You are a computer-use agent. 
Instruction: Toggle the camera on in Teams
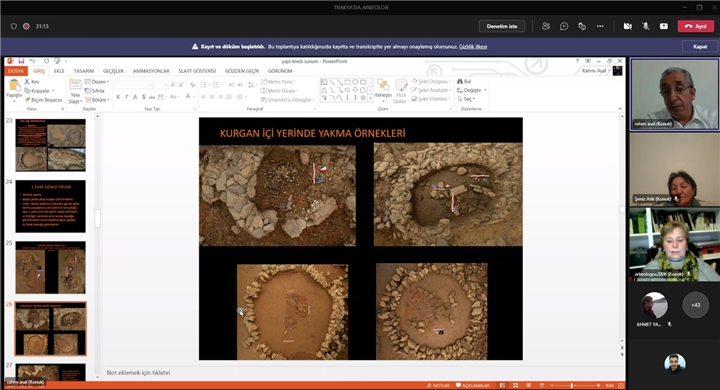pyautogui.click(x=627, y=26)
